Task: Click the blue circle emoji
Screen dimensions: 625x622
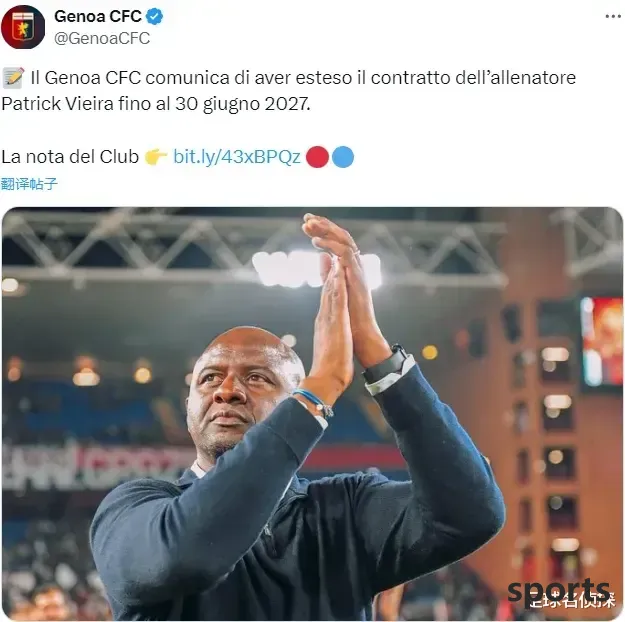Action: click(343, 157)
